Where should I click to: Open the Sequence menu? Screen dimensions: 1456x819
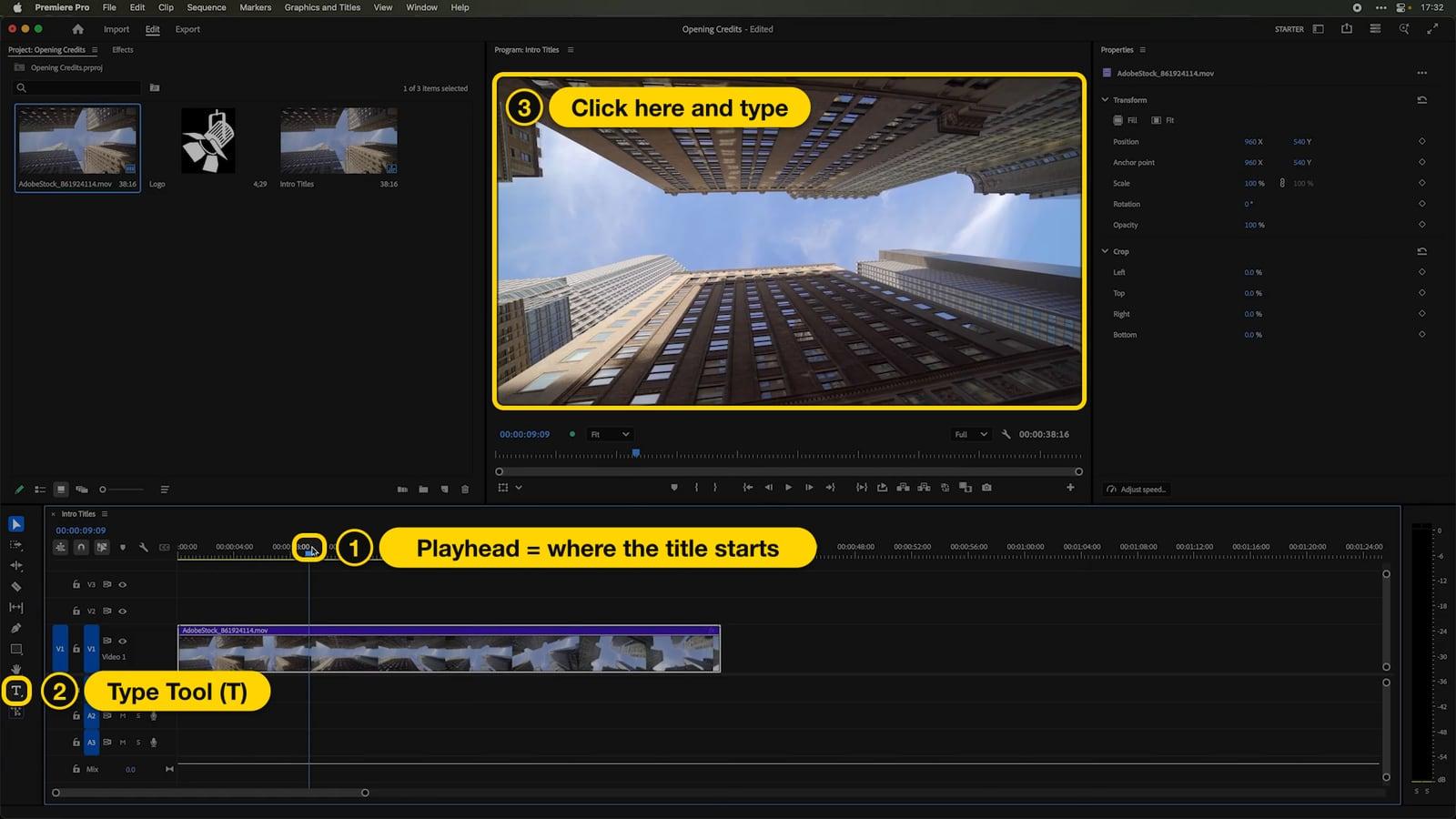pos(207,7)
